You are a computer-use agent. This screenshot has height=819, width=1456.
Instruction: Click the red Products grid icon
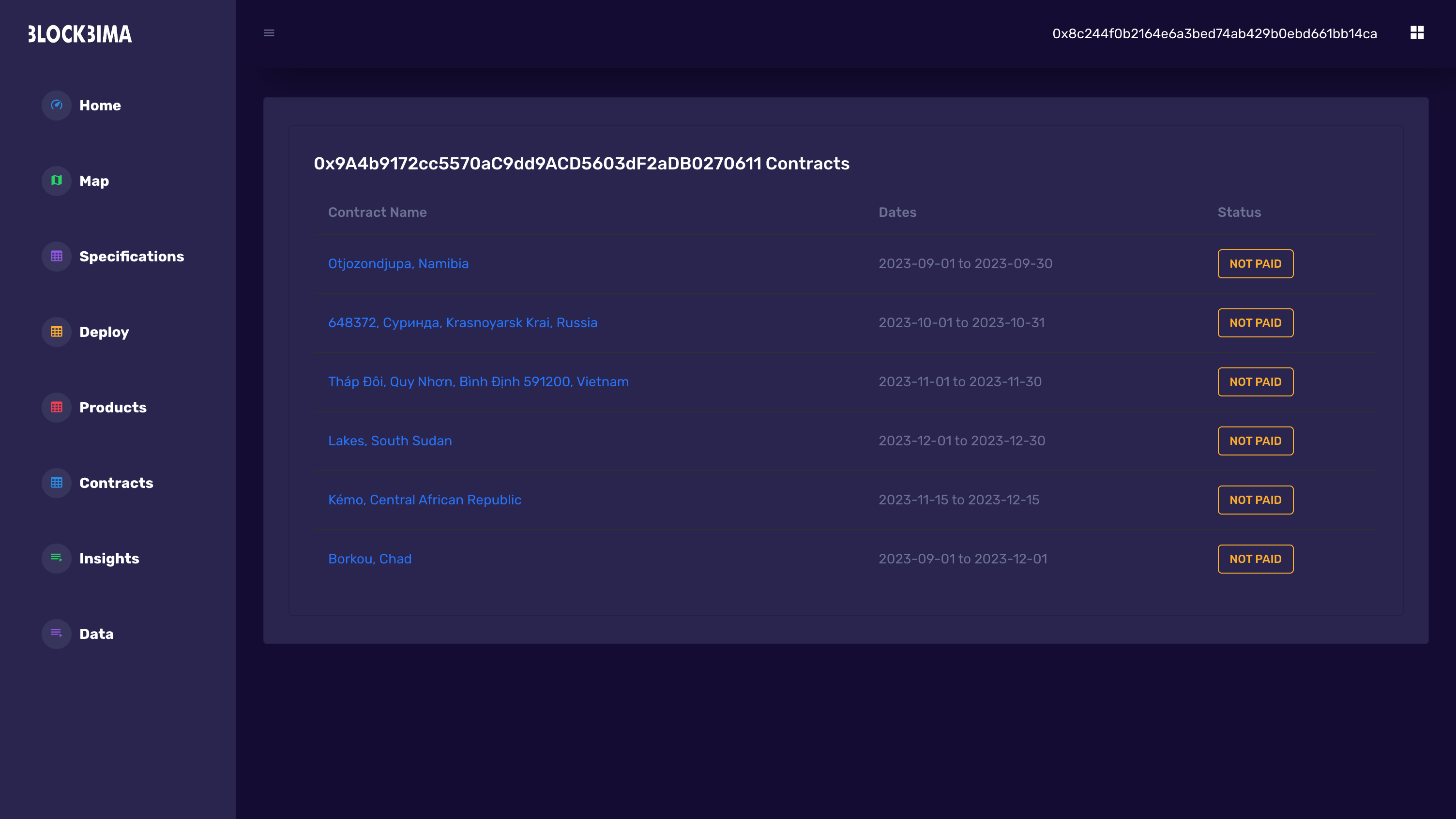[57, 407]
